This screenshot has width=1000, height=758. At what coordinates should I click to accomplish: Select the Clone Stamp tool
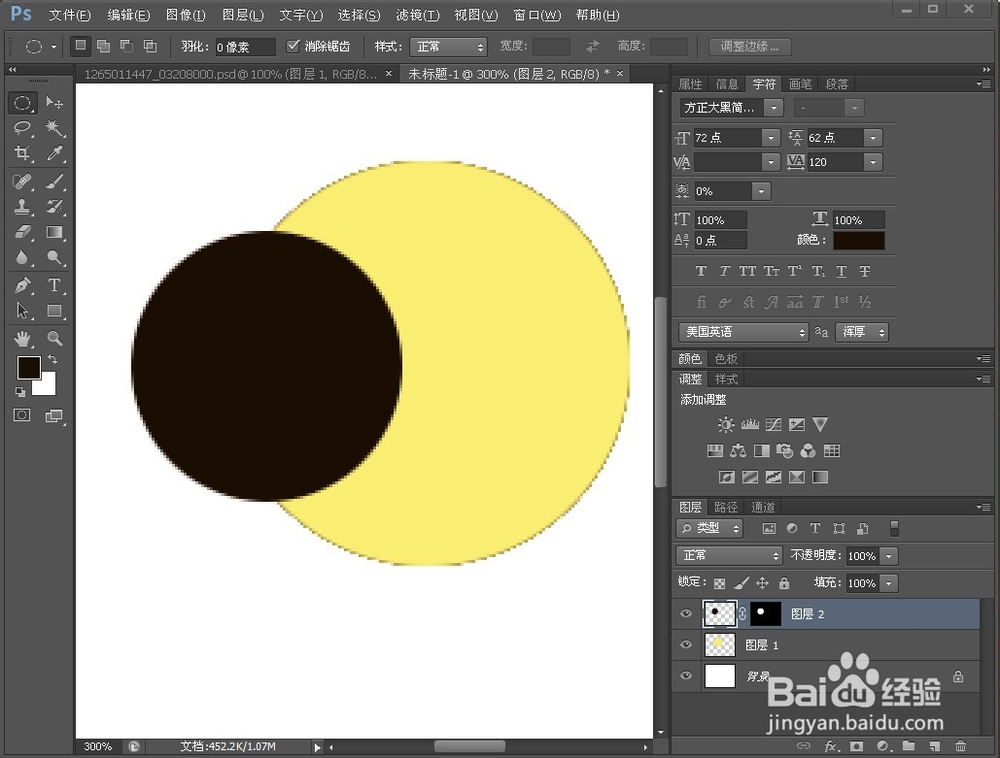(22, 207)
